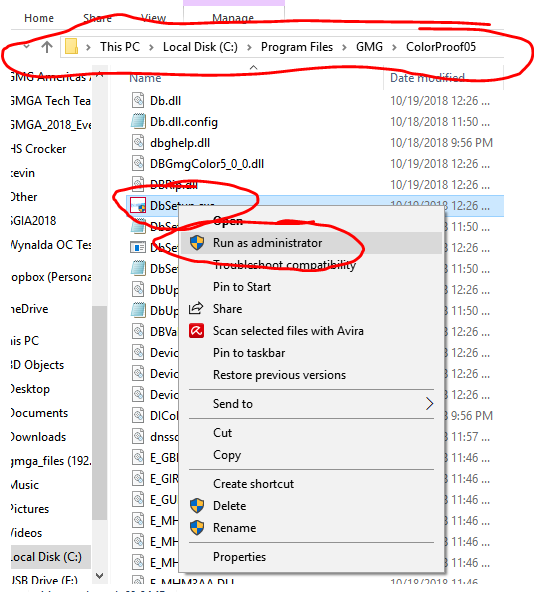The width and height of the screenshot is (534, 592).
Task: Click the Avira icon in context menu
Action: pyautogui.click(x=196, y=331)
